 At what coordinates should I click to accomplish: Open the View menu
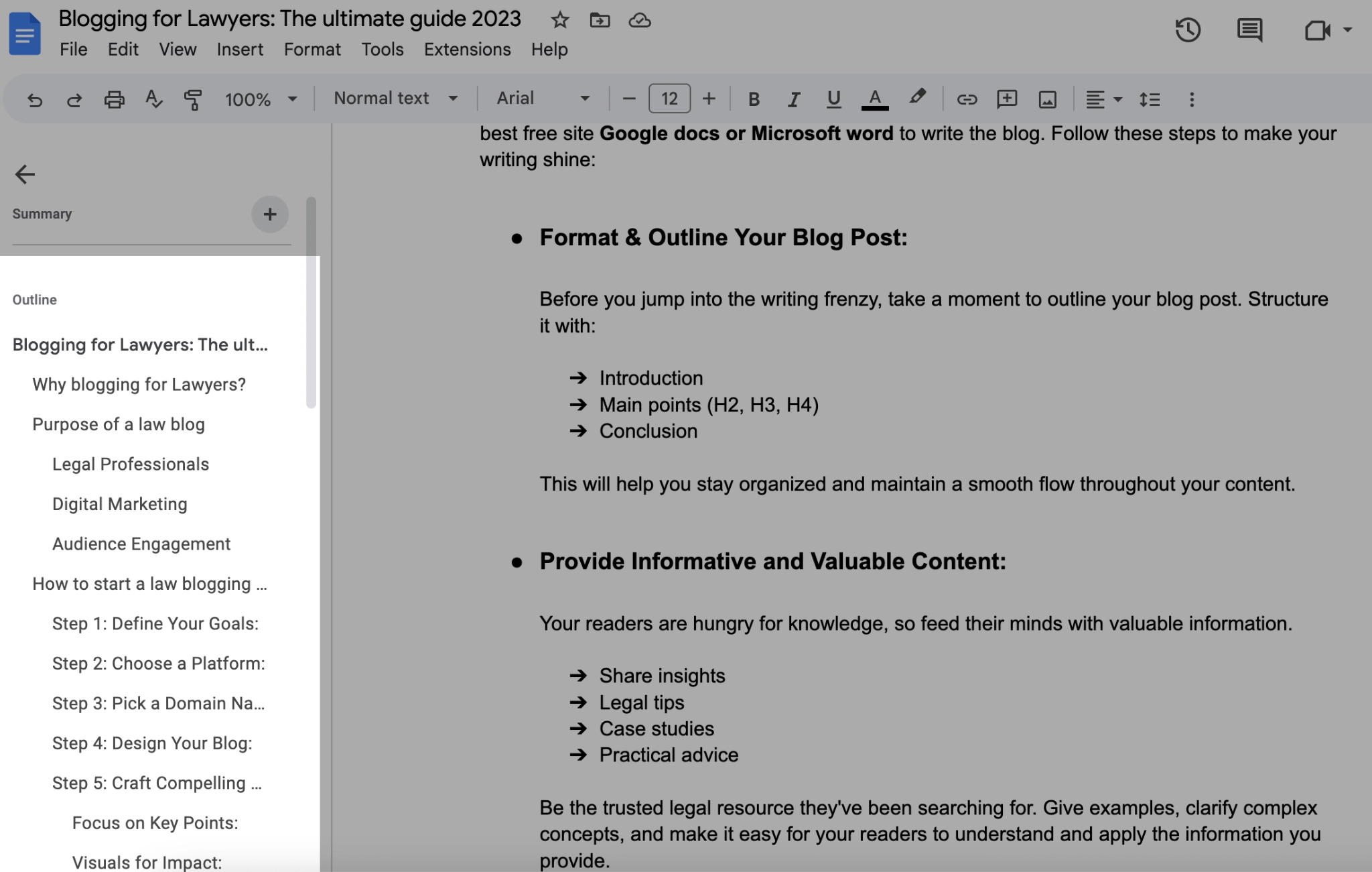(178, 50)
